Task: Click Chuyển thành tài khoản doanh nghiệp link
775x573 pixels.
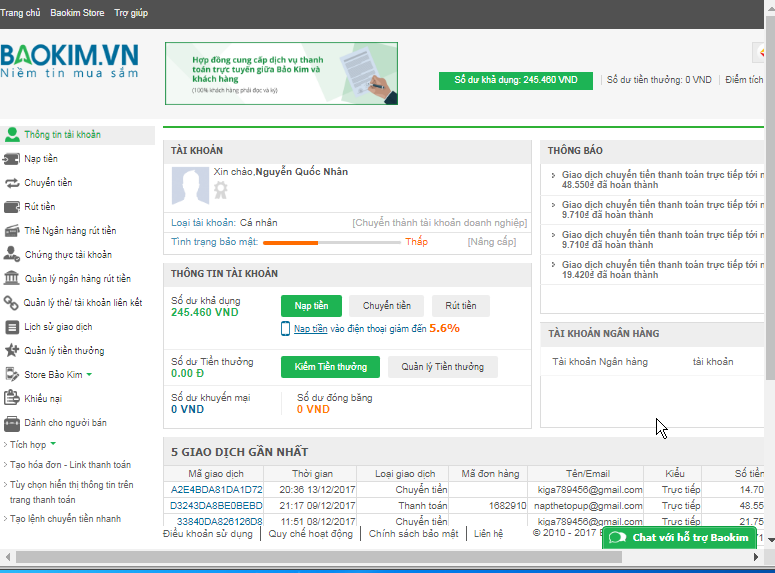Action: click(x=439, y=223)
